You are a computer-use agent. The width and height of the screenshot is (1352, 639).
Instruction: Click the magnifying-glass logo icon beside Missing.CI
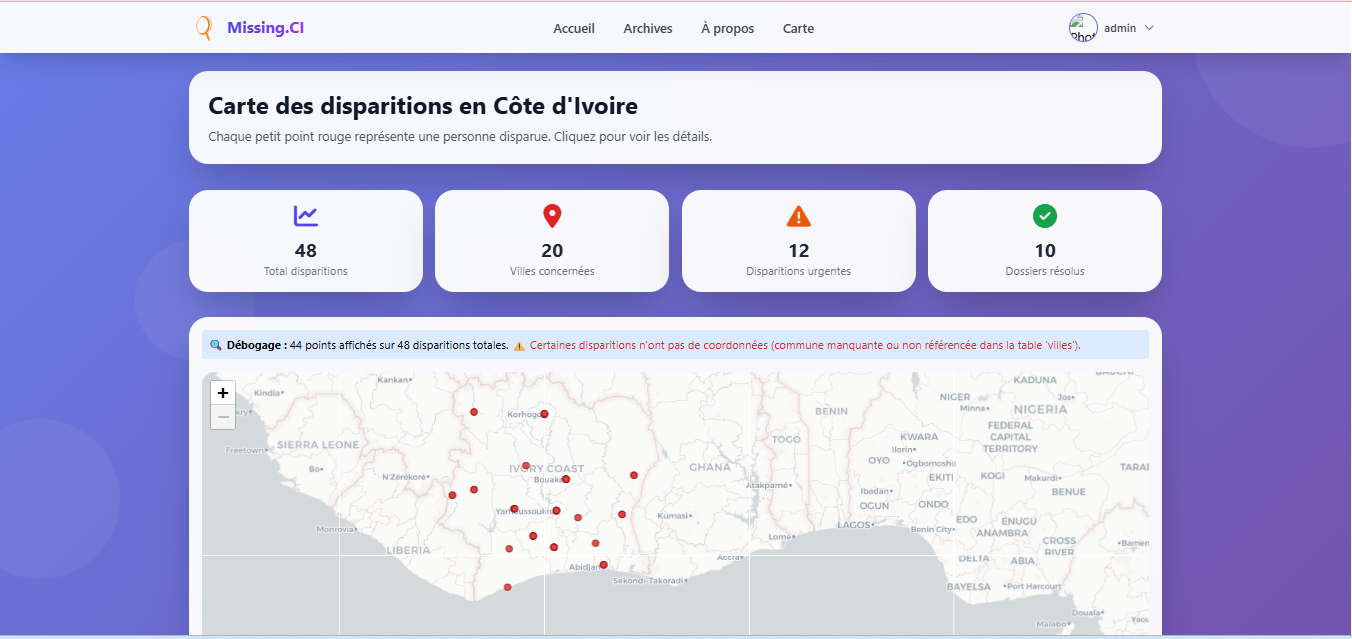pyautogui.click(x=203, y=27)
